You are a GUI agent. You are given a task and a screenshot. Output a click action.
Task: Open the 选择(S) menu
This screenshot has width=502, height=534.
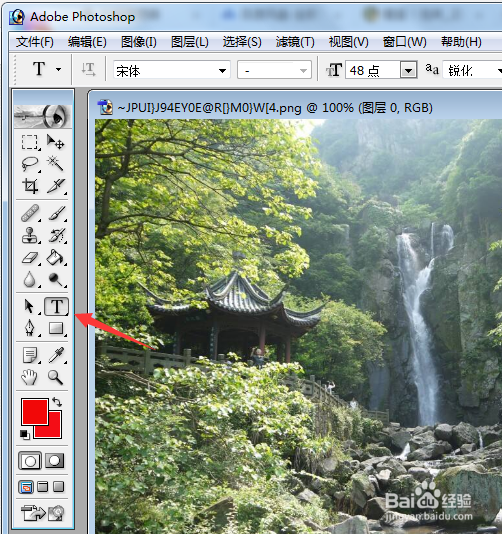(242, 42)
